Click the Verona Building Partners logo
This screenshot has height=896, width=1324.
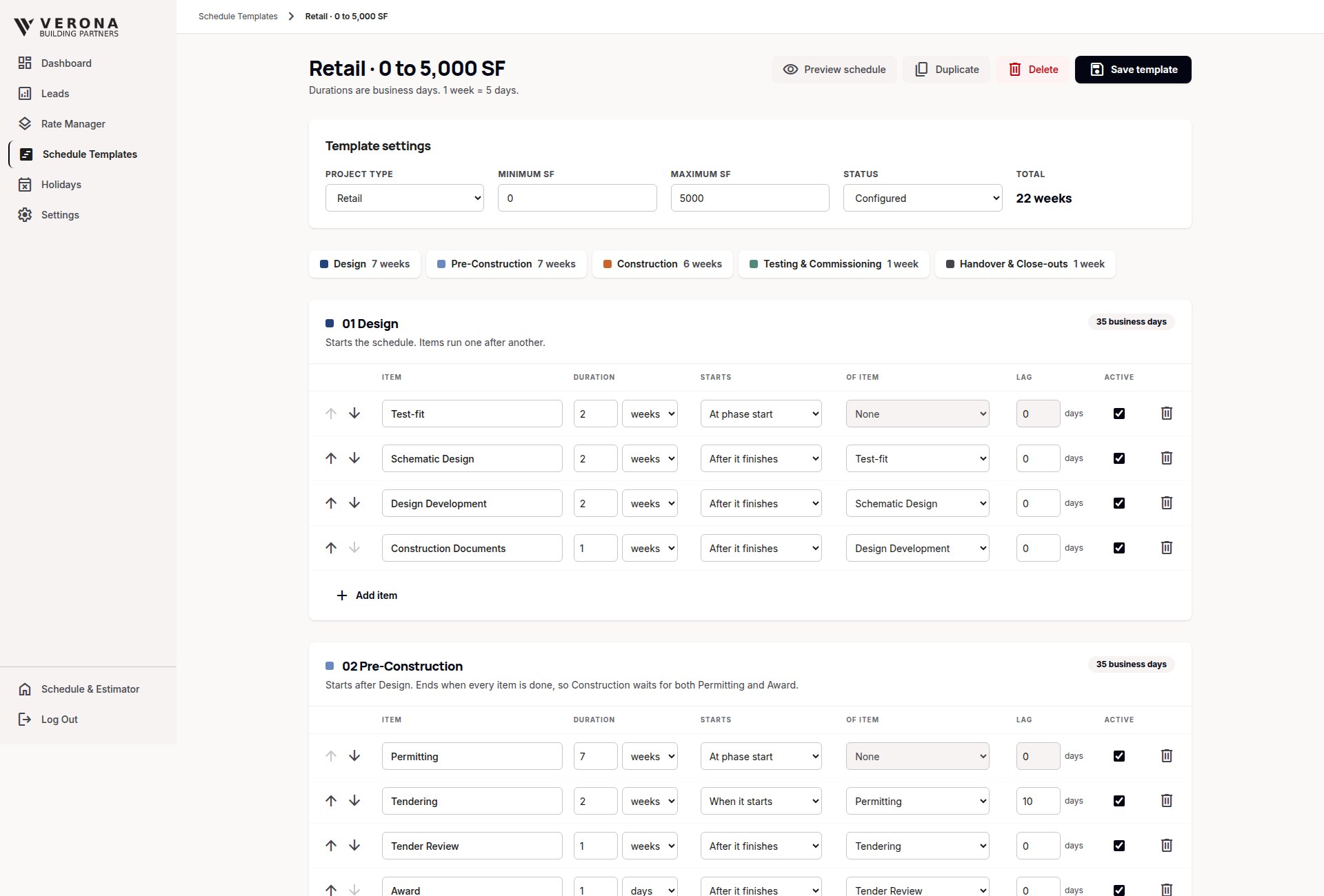coord(66,27)
